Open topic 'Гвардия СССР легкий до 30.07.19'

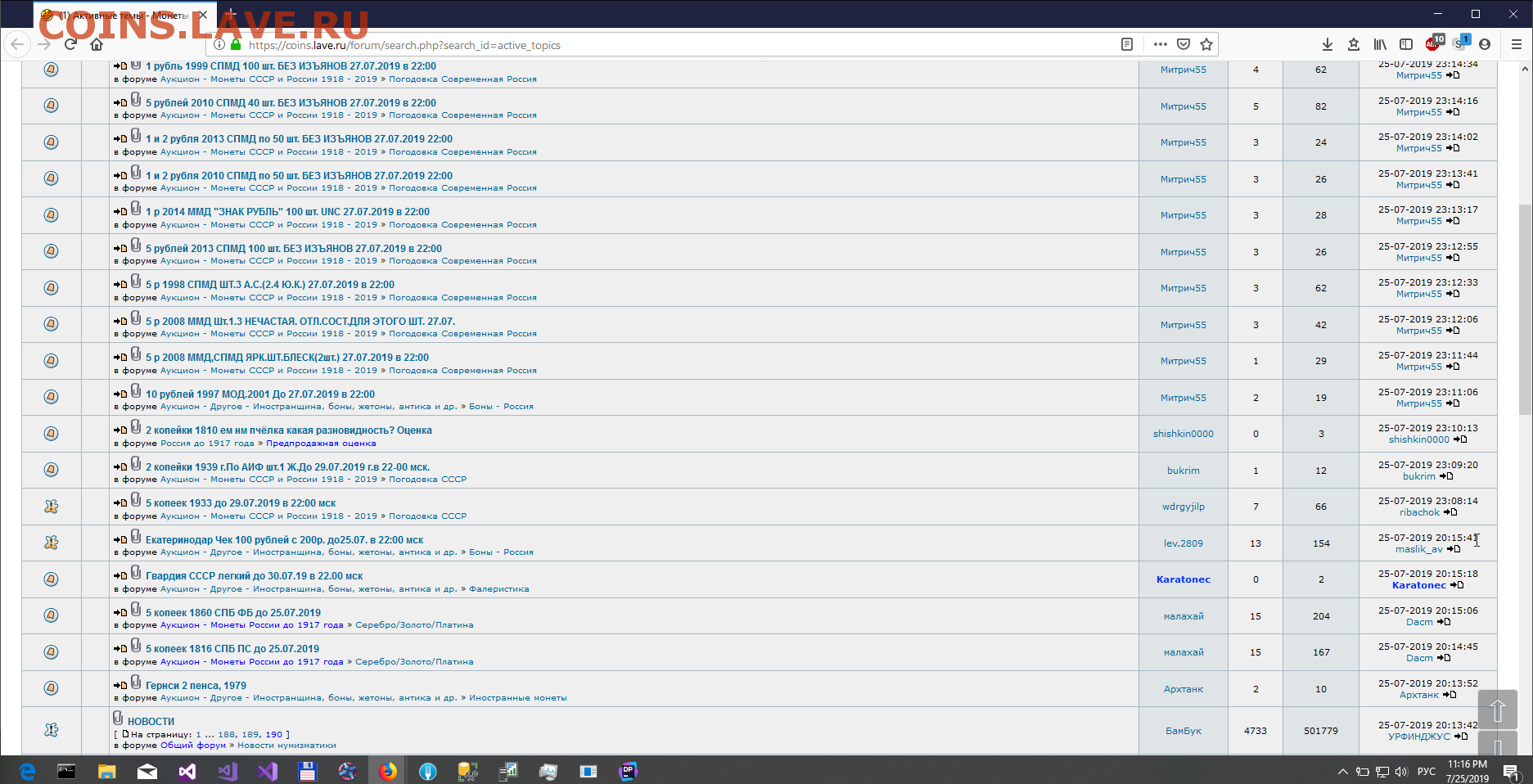254,576
